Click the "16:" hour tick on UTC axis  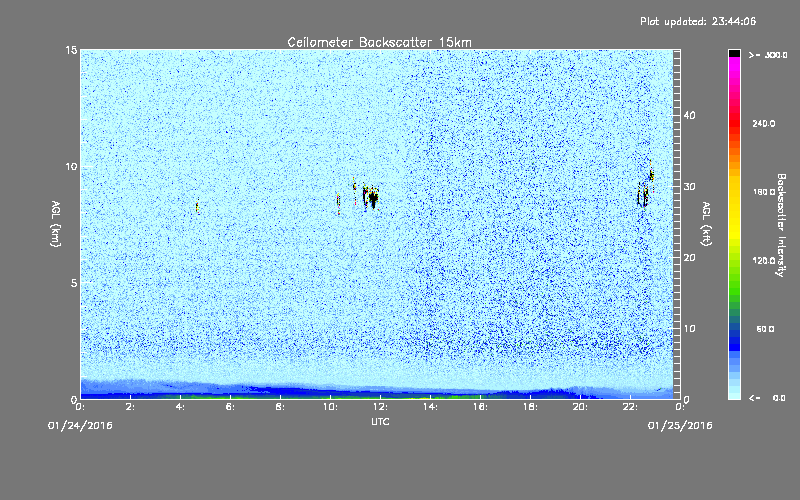480,407
